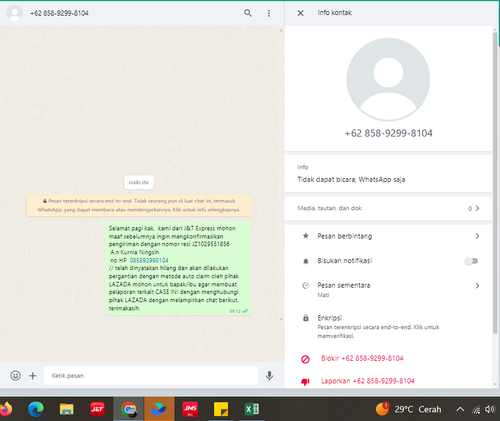Open Enkripsi verification details
The height and width of the screenshot is (421, 500).
388,326
